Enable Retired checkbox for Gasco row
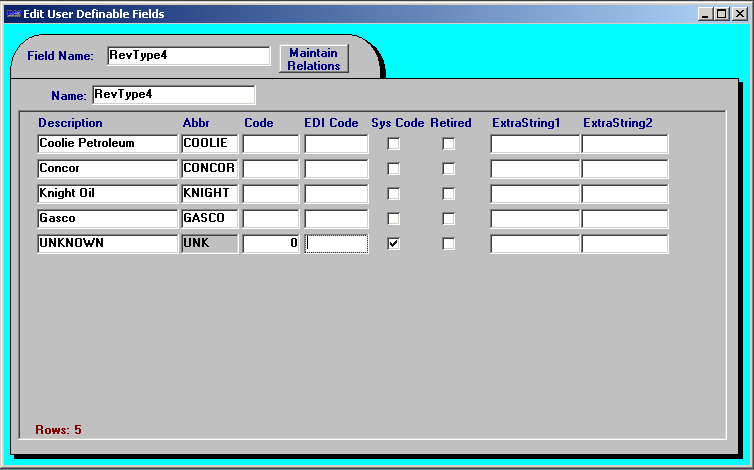This screenshot has width=754, height=470. point(448,218)
